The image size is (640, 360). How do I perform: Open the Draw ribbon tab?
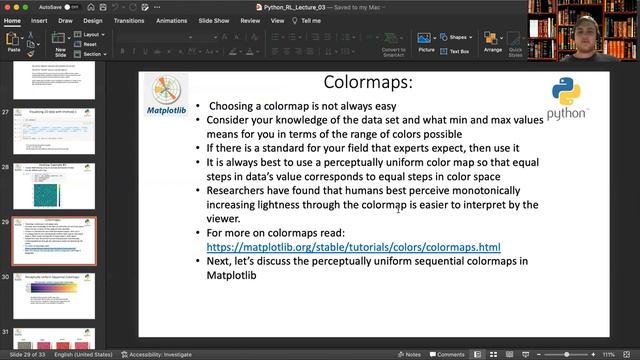click(x=65, y=21)
